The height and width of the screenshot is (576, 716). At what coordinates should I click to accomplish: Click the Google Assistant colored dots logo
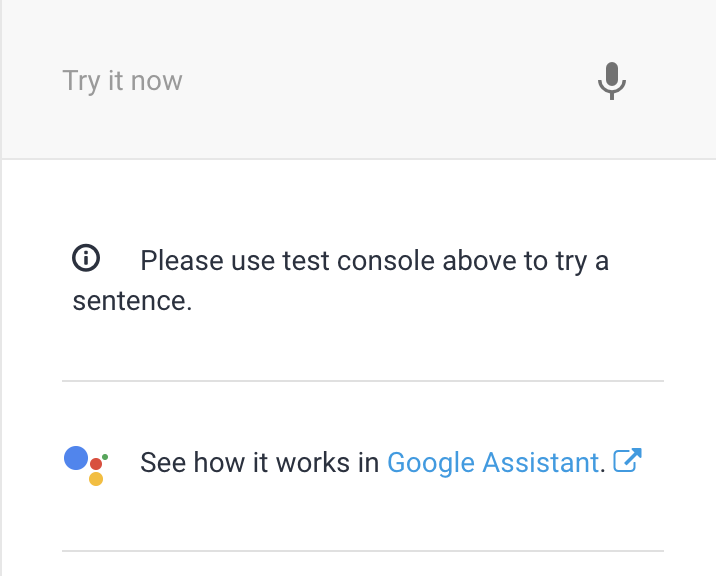[85, 464]
